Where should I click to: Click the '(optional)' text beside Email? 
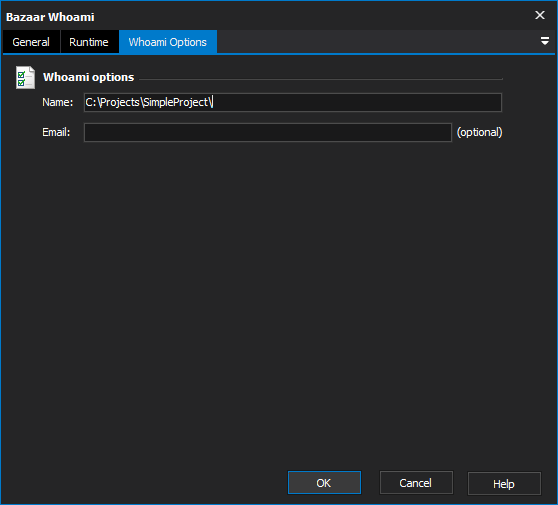(479, 132)
